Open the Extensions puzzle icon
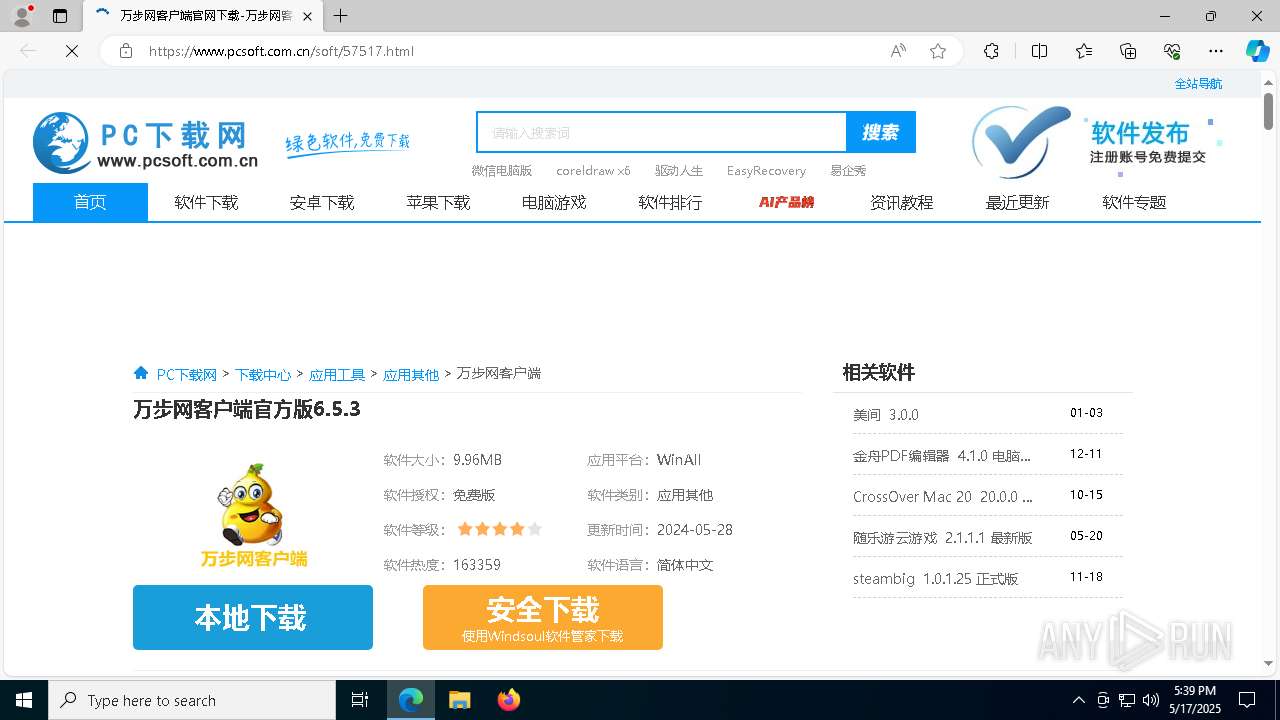1280x720 pixels. [x=991, y=51]
